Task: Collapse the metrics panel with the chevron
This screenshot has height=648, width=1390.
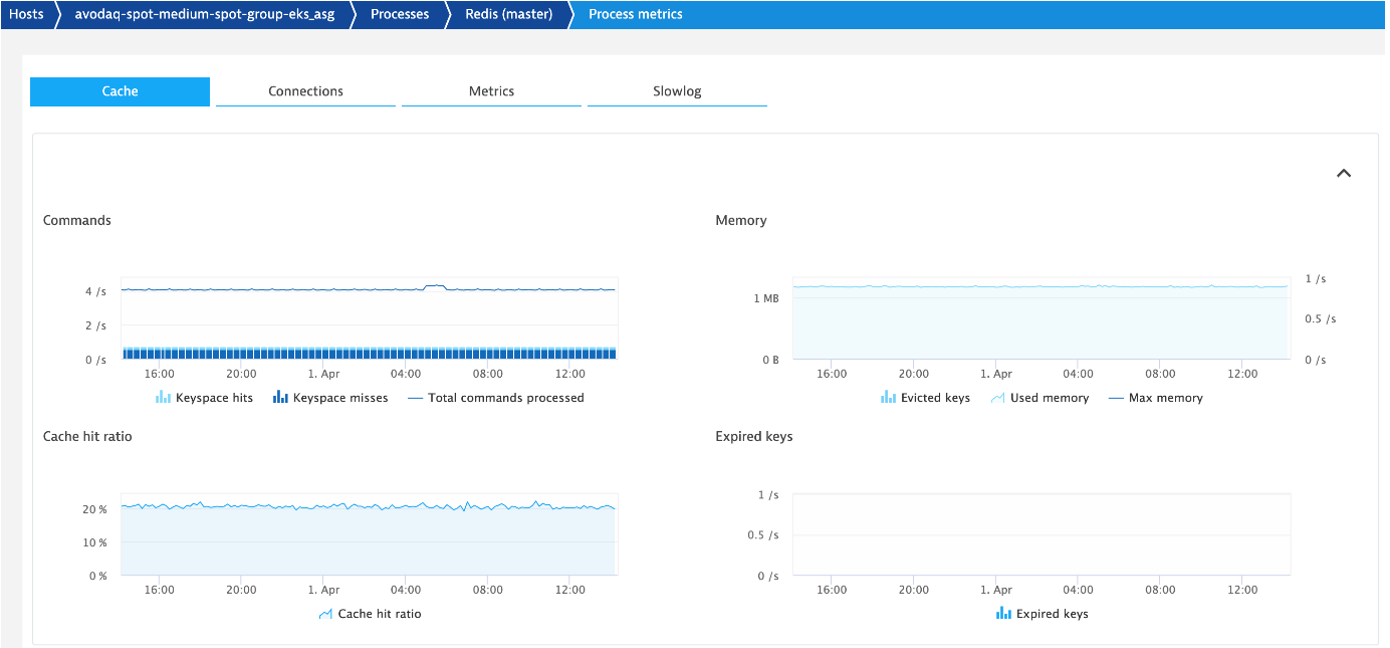Action: [1344, 172]
